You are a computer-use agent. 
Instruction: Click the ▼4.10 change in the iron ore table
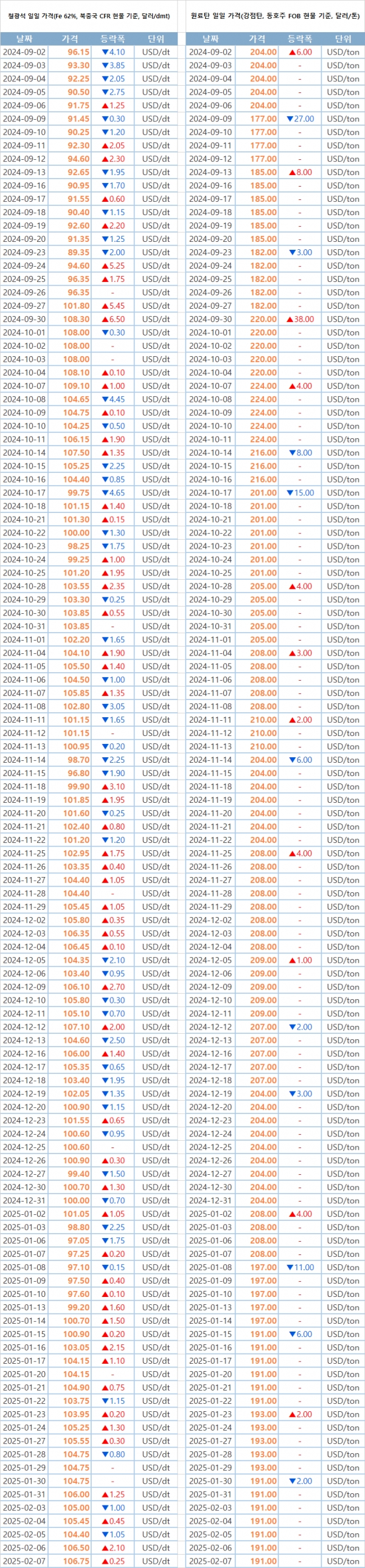tap(113, 52)
